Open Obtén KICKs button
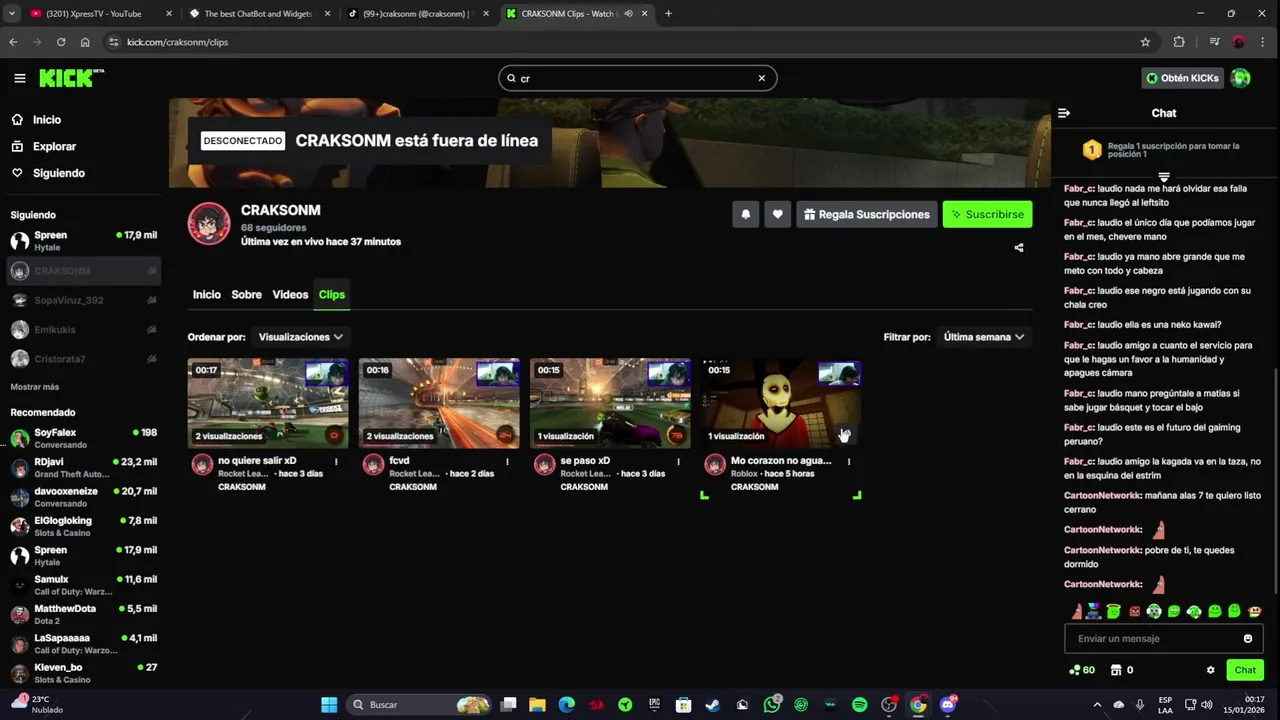This screenshot has height=720, width=1280. pos(1183,78)
